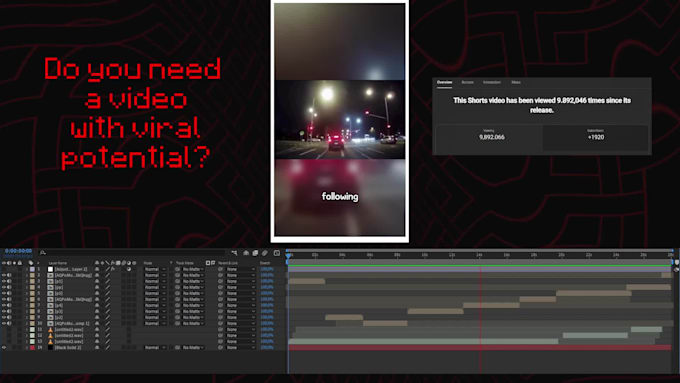680x383 pixels.
Task: Click the Stretch column header
Action: click(x=265, y=263)
